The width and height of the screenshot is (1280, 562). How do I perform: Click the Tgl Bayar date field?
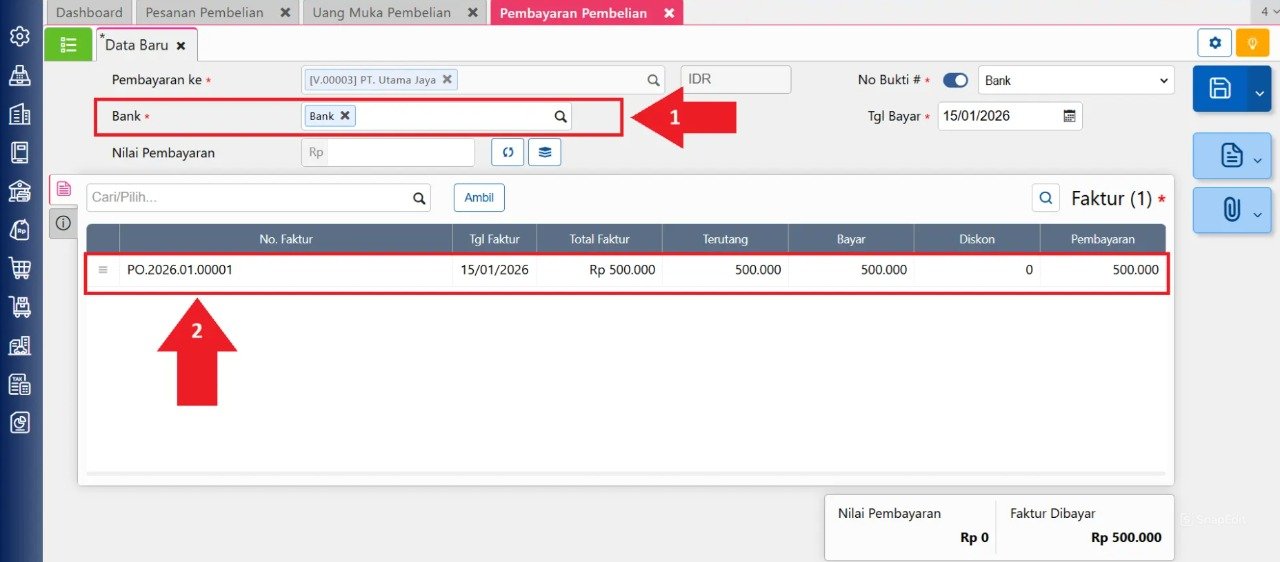[x=1010, y=116]
